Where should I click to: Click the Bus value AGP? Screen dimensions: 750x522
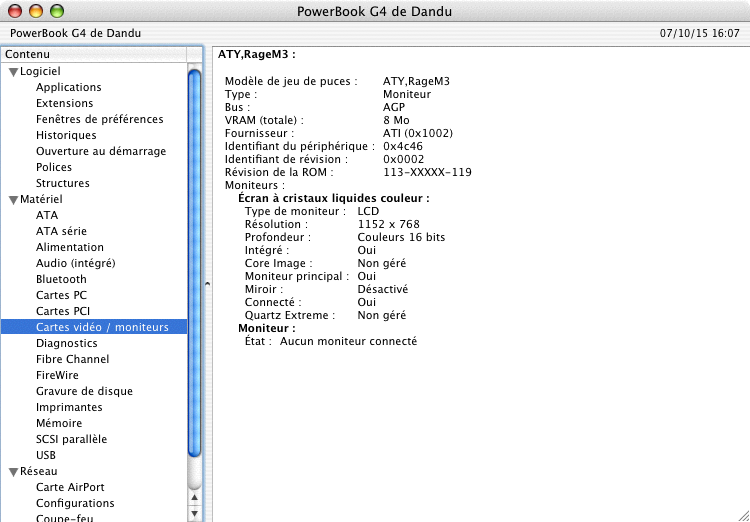394,107
